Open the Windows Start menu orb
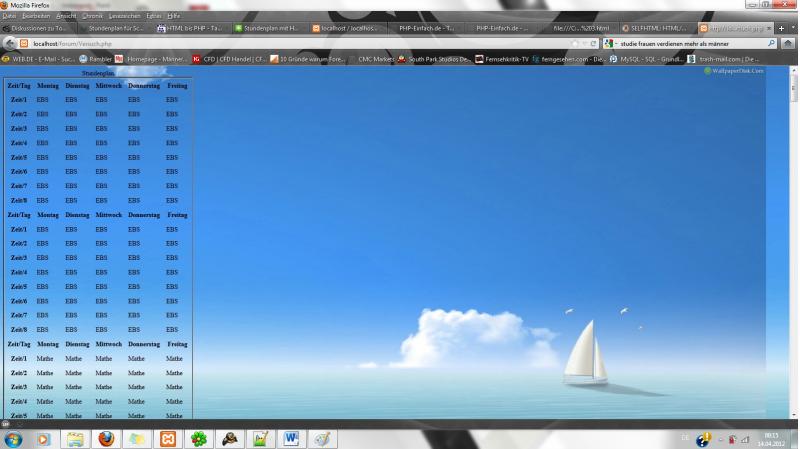This screenshot has width=800, height=449. [14, 438]
